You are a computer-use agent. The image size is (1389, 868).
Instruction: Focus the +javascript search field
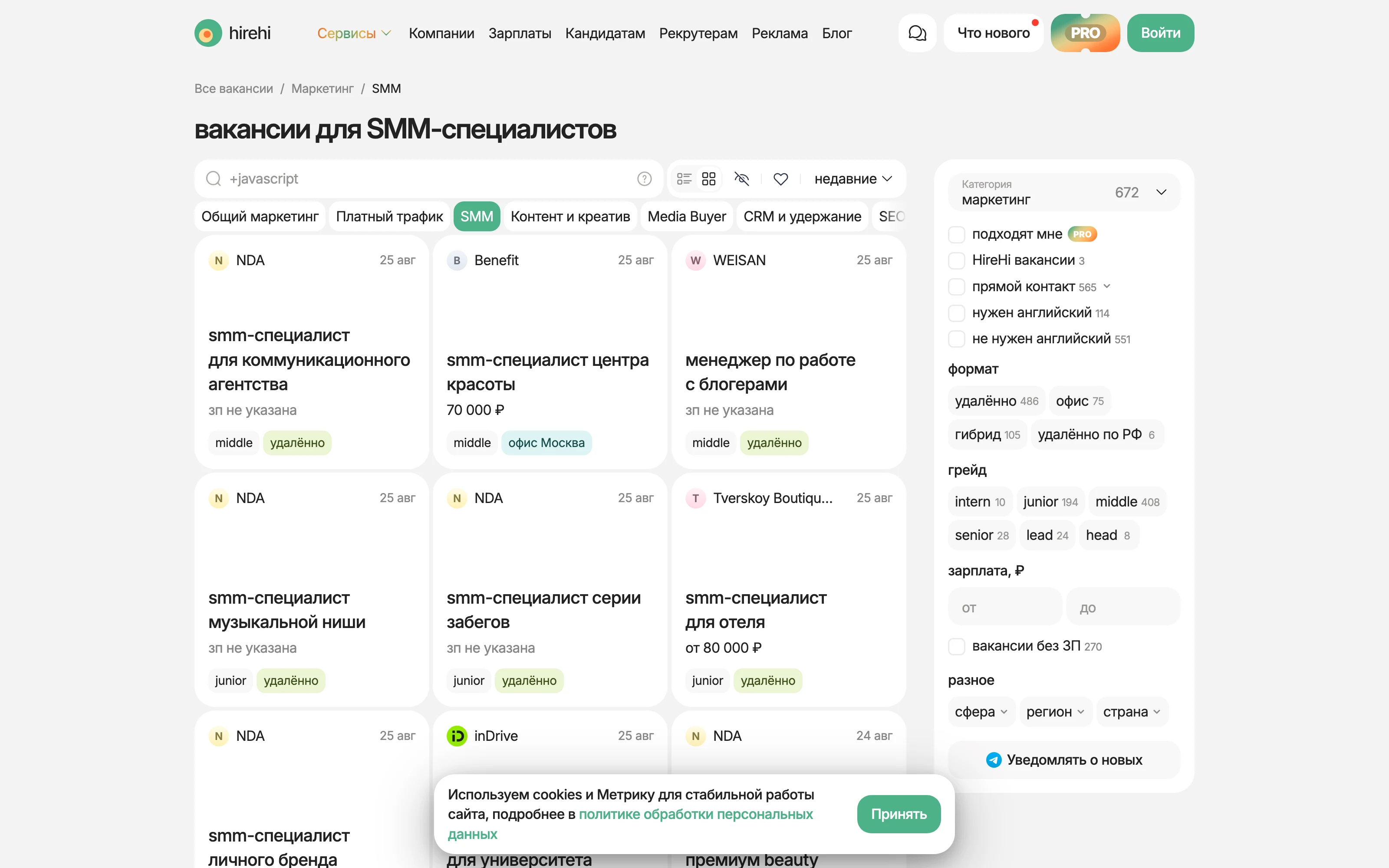point(429,179)
